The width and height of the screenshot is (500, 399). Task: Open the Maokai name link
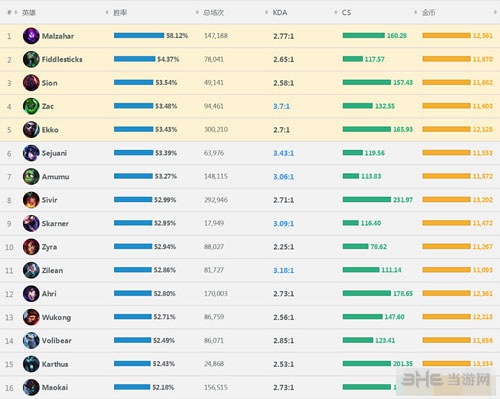tap(55, 387)
